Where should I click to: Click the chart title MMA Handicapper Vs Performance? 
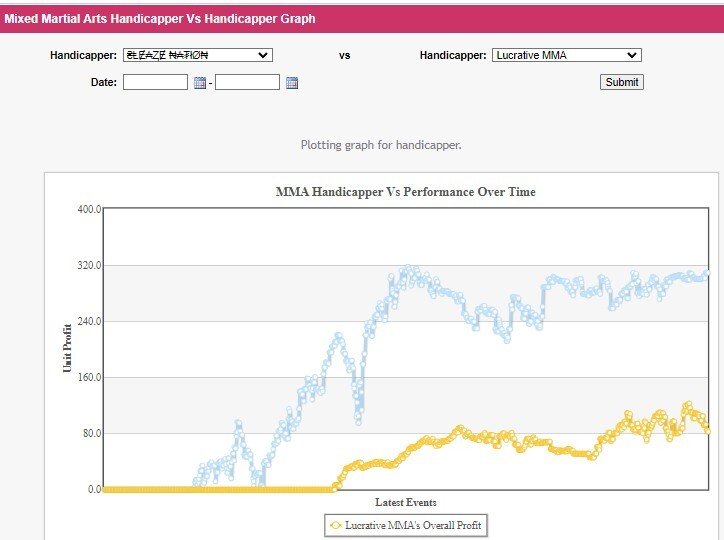click(x=405, y=192)
